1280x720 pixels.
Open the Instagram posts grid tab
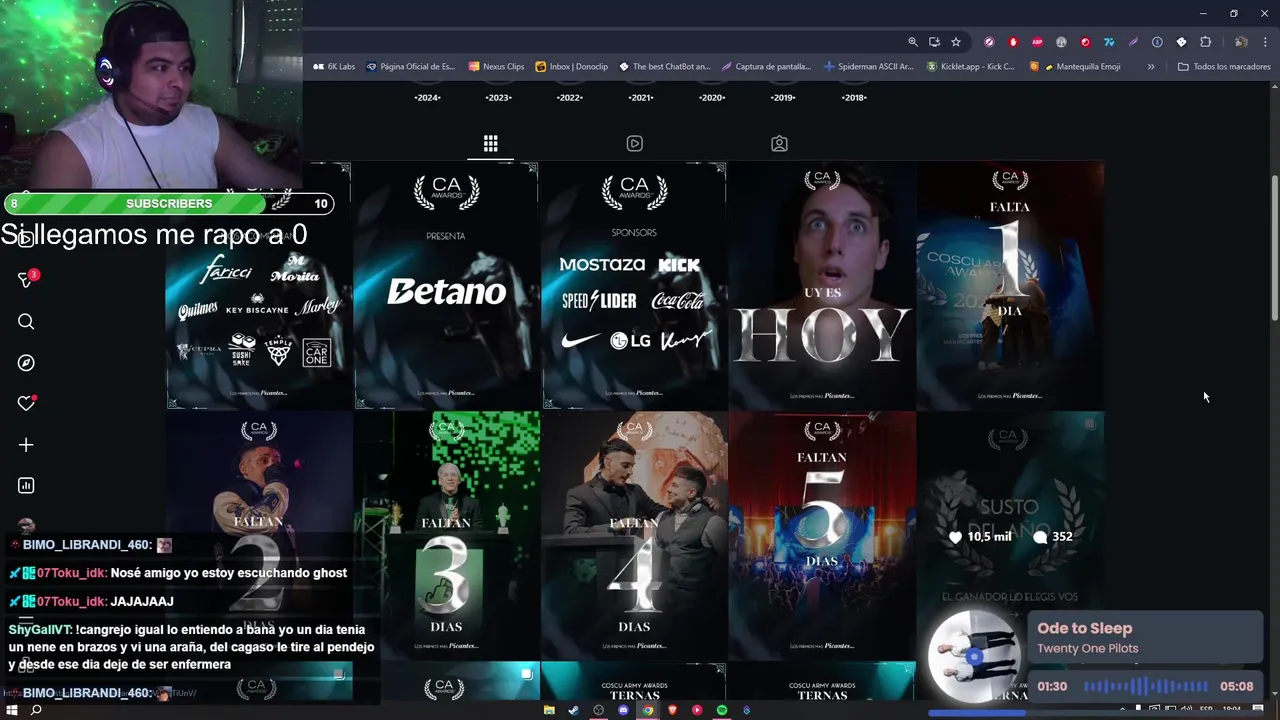490,143
